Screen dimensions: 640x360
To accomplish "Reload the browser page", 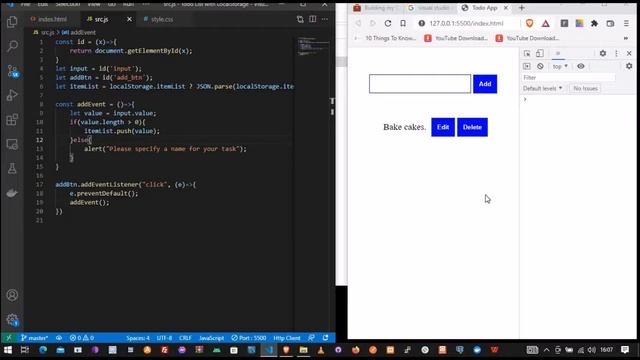I will click(388, 23).
